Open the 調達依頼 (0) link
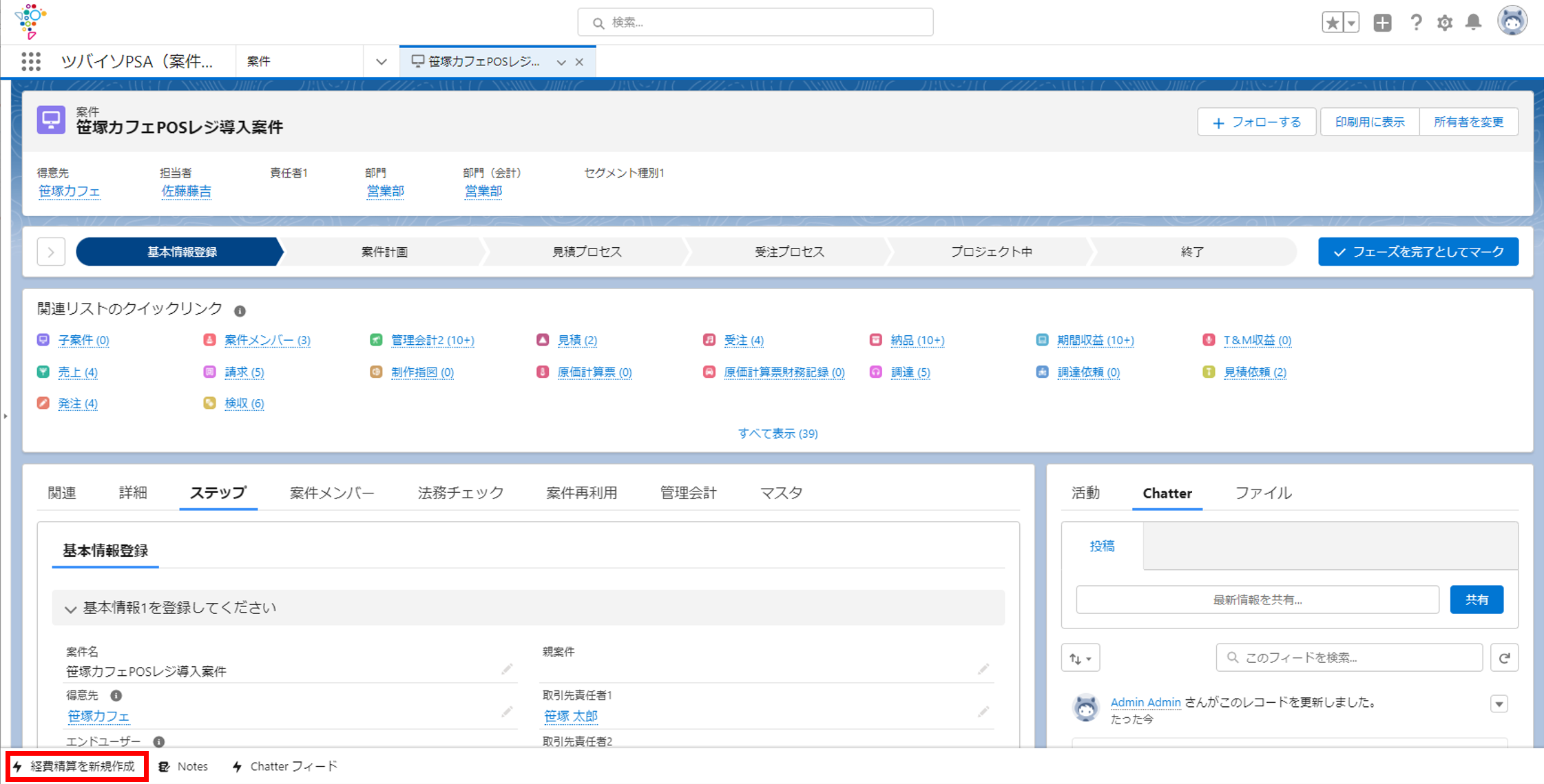Image resolution: width=1544 pixels, height=784 pixels. click(1088, 372)
